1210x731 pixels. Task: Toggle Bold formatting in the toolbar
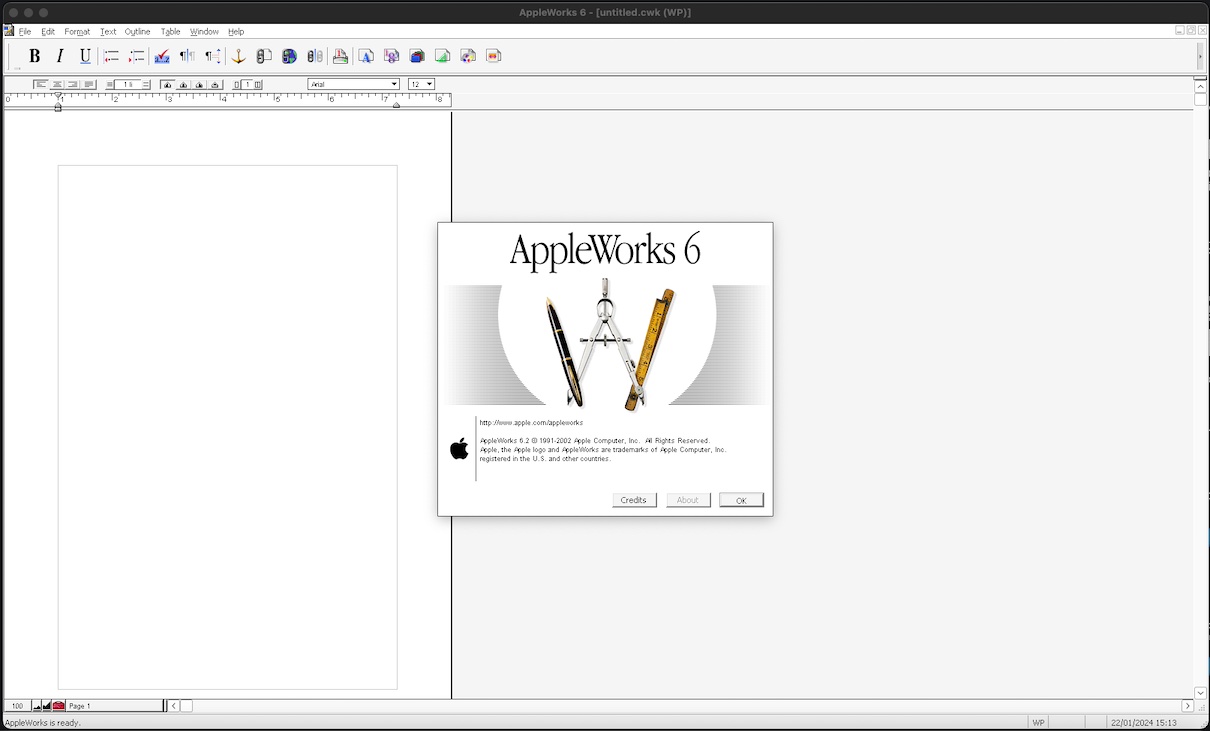pos(34,57)
